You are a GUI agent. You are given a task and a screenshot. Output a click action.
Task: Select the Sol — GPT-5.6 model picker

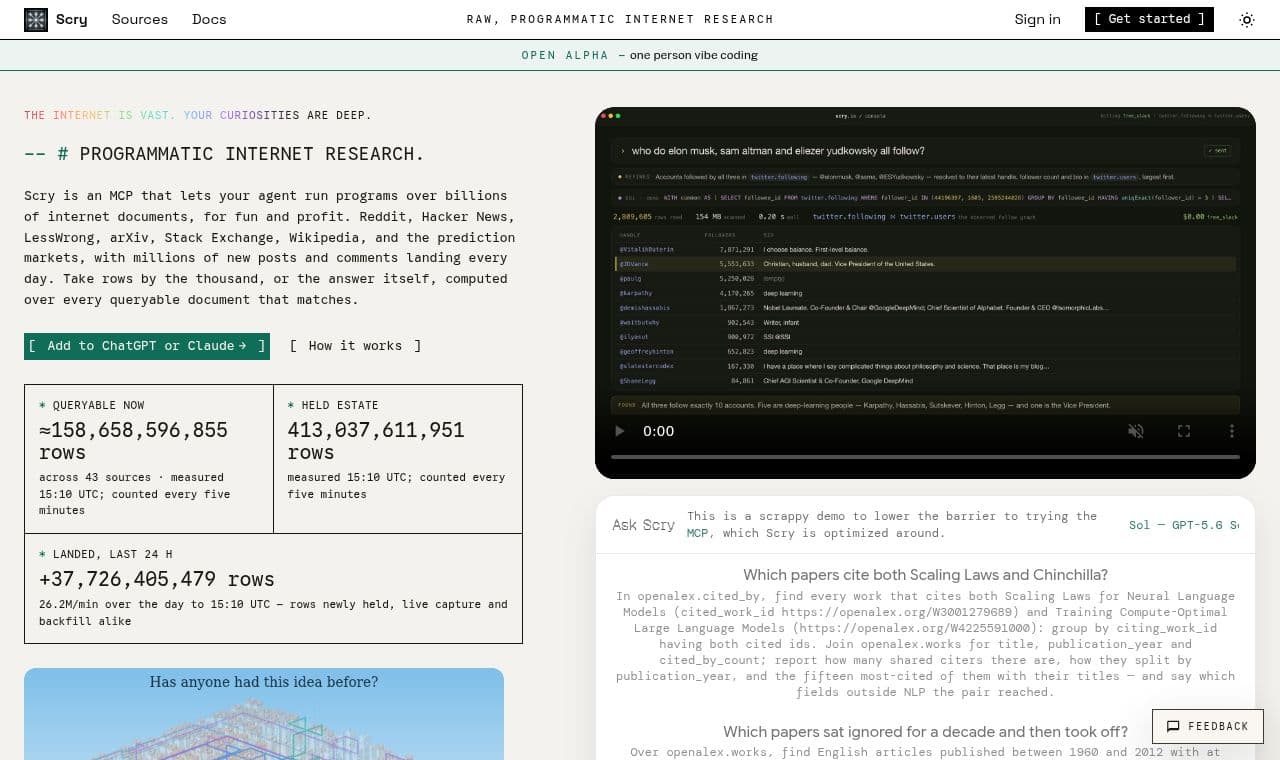click(x=1184, y=525)
